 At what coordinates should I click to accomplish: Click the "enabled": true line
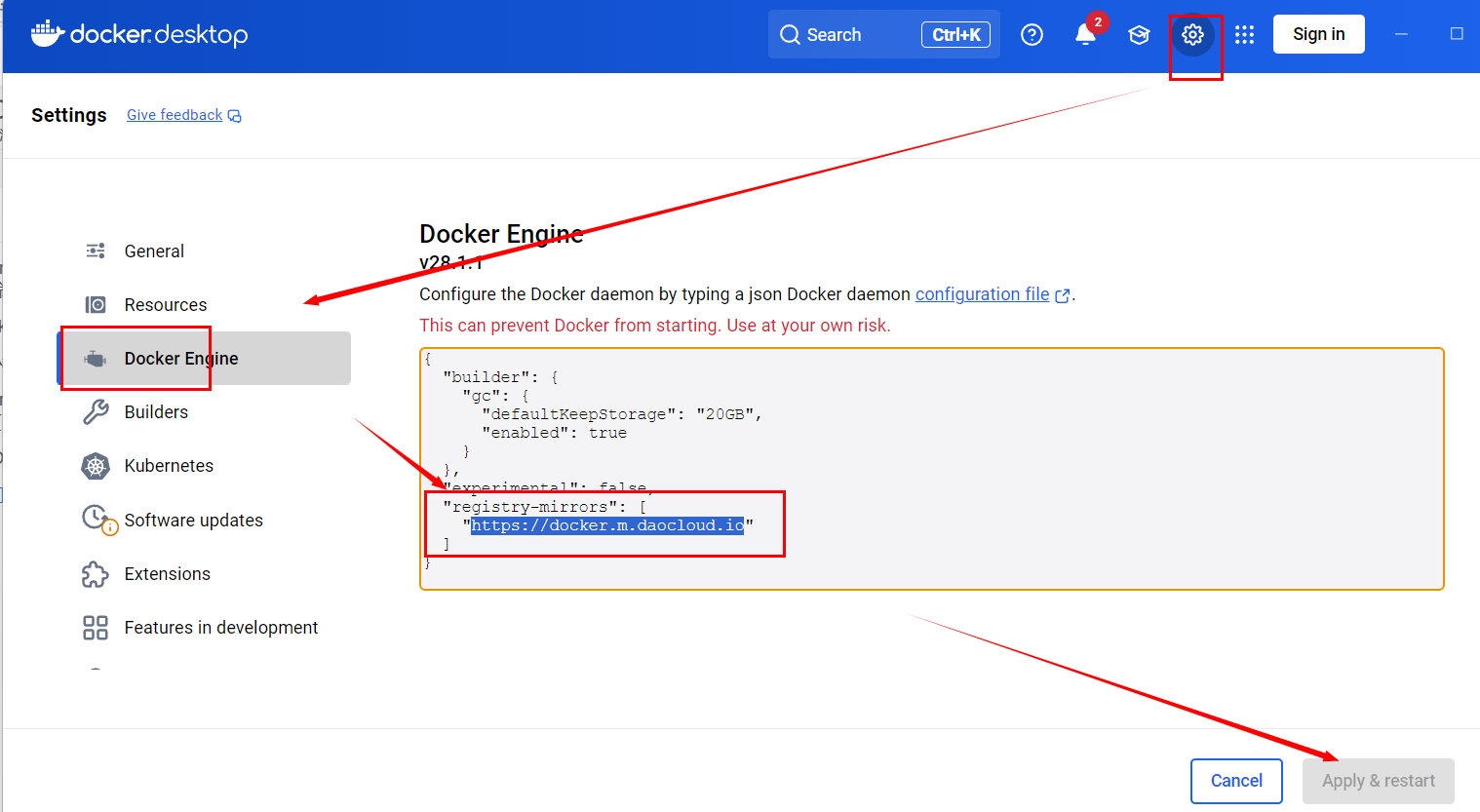554,433
